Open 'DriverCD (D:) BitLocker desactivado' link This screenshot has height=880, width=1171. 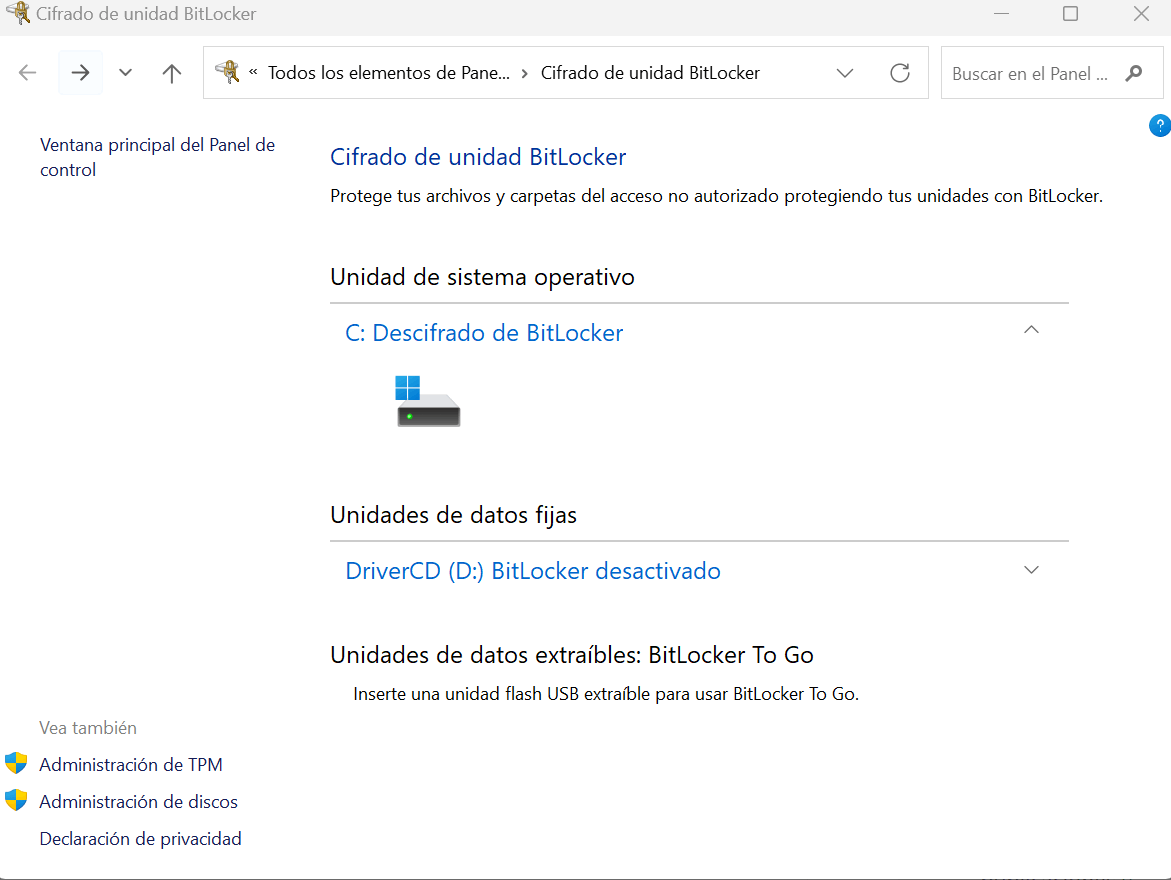(533, 571)
